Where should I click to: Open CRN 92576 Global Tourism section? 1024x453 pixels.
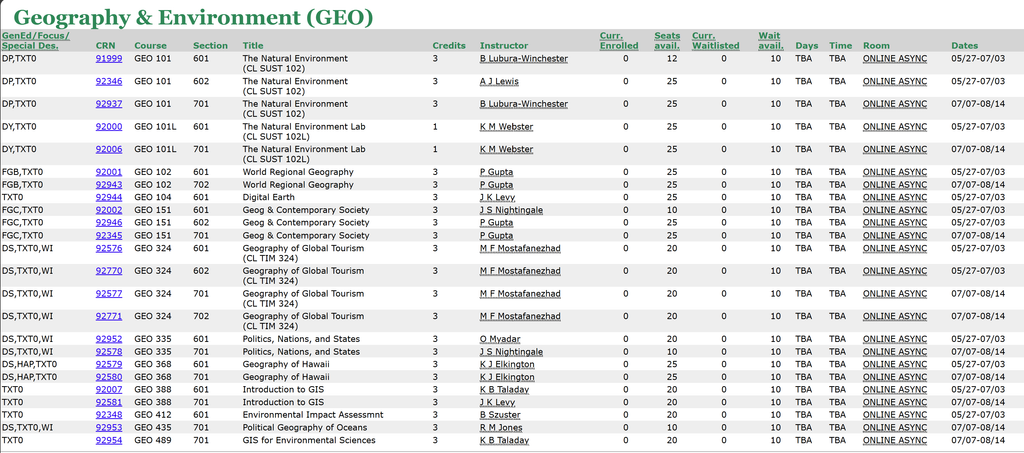(x=108, y=248)
